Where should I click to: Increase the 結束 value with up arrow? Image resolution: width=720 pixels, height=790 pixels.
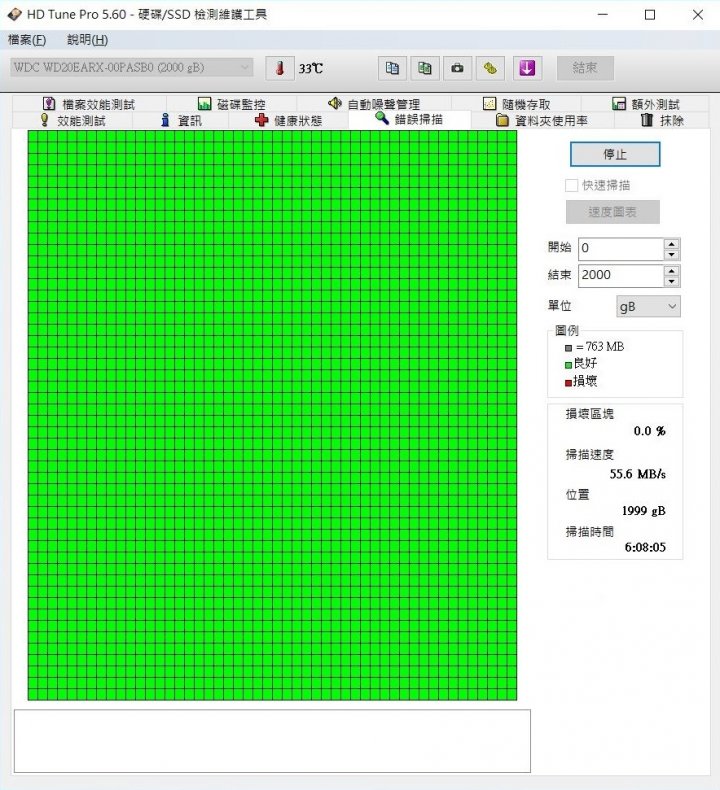(x=672, y=271)
